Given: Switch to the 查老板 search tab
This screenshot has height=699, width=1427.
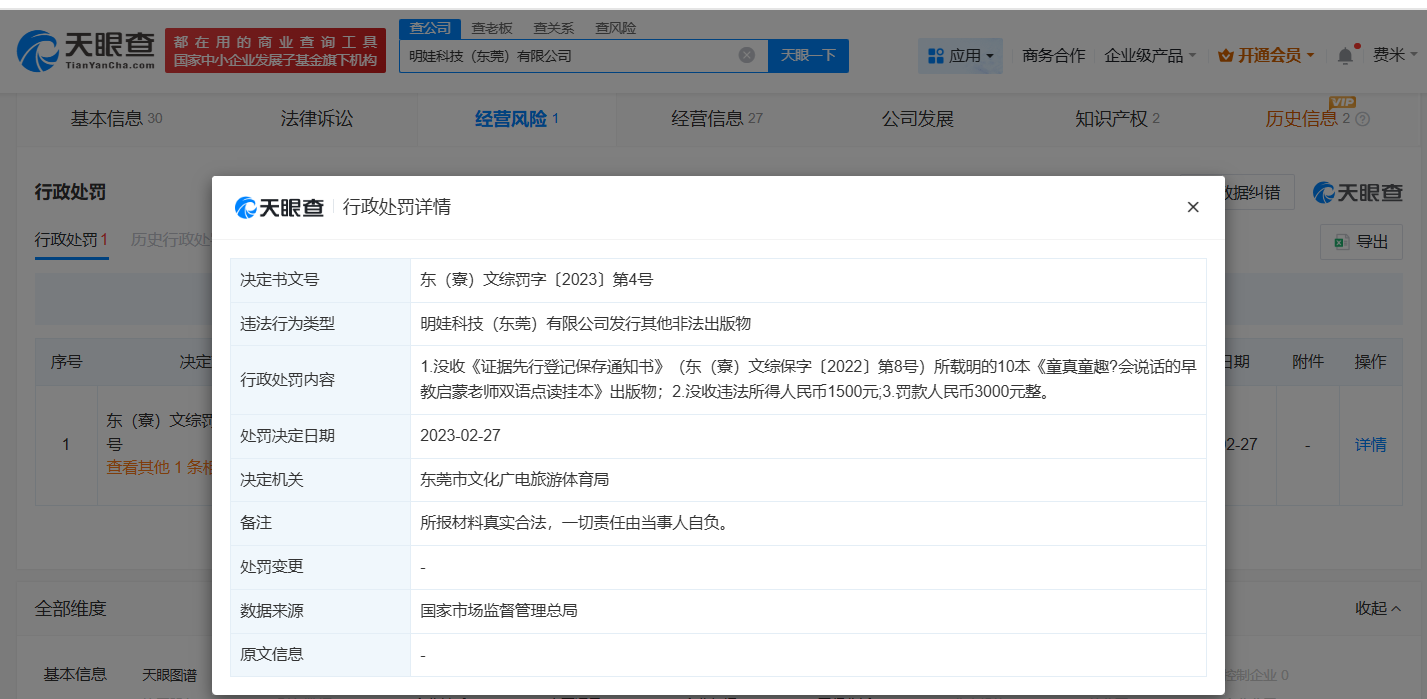Looking at the screenshot, I should 491,28.
